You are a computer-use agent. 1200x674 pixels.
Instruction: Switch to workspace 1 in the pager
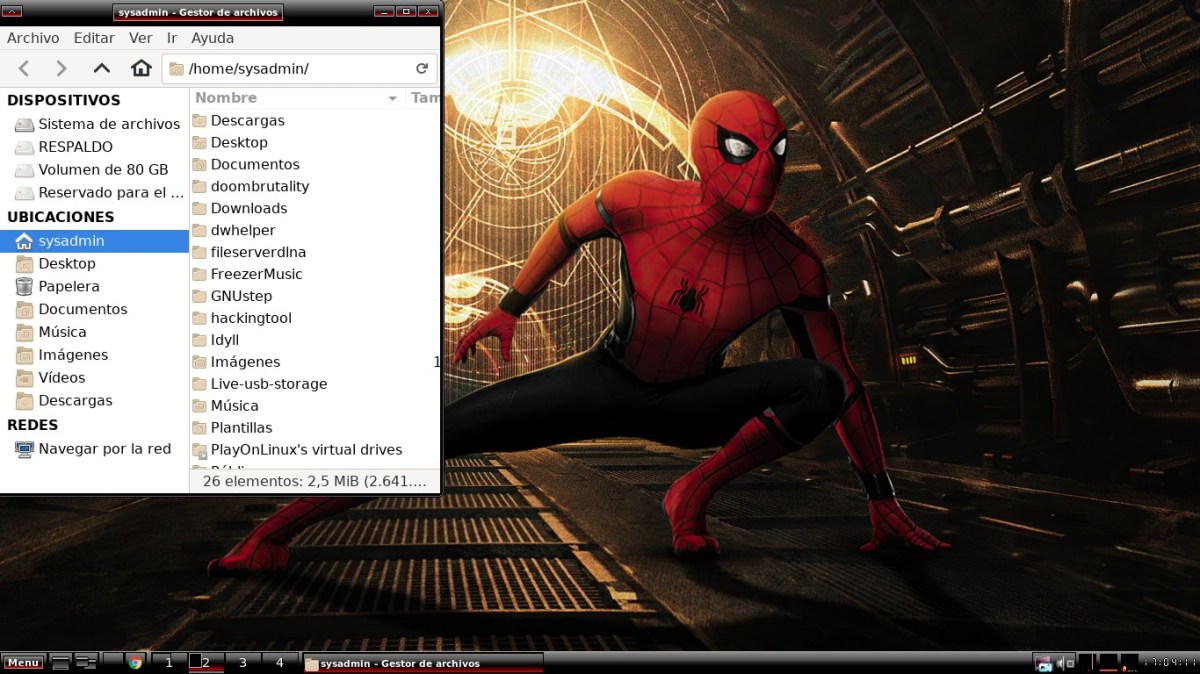click(x=169, y=662)
